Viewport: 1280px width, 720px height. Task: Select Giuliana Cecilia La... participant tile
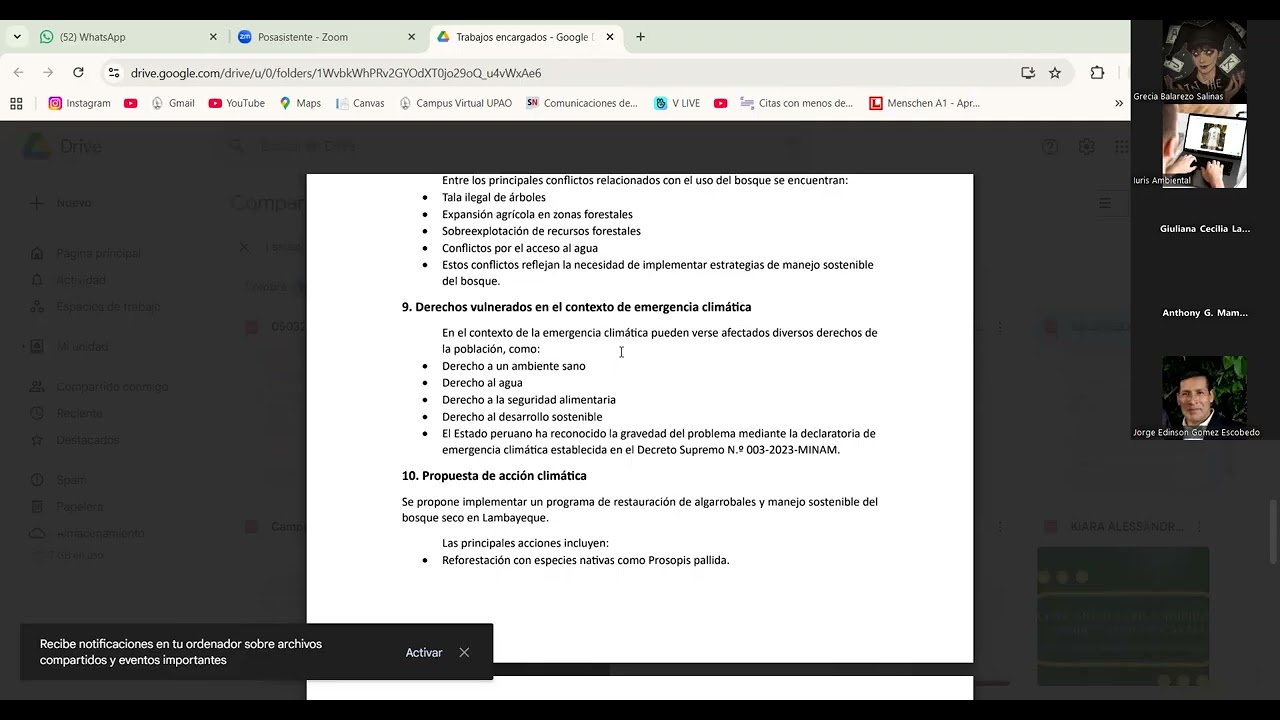coord(1204,229)
